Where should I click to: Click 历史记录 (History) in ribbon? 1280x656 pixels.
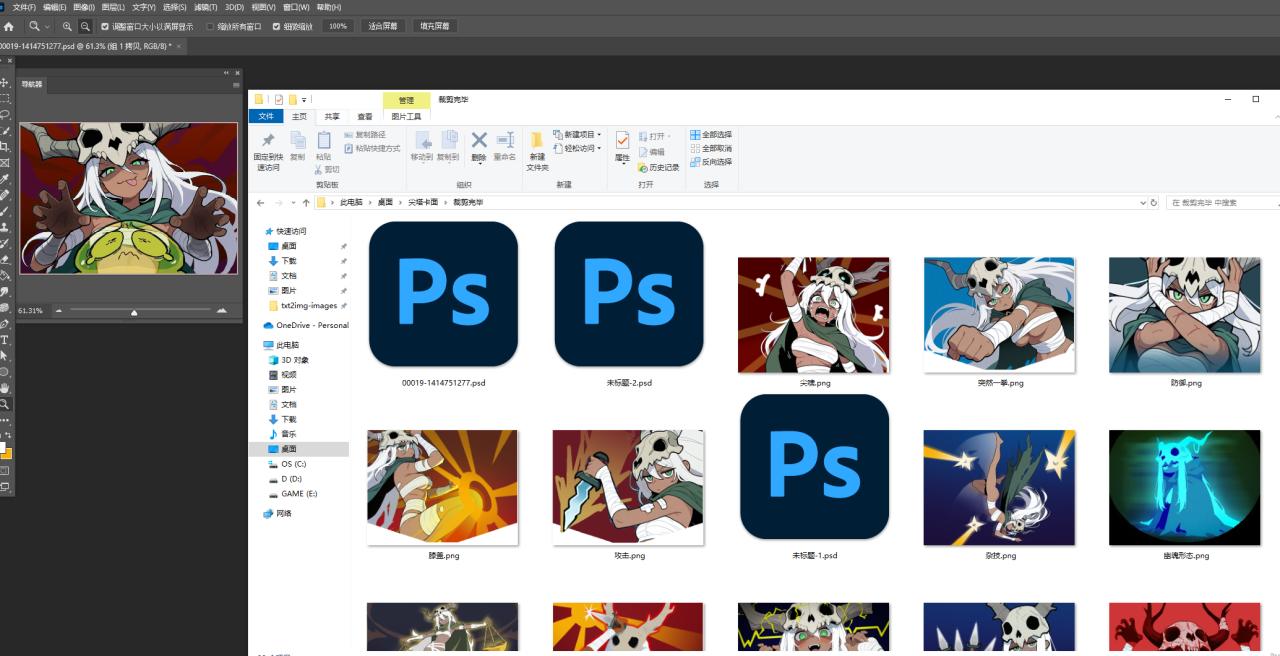click(658, 167)
